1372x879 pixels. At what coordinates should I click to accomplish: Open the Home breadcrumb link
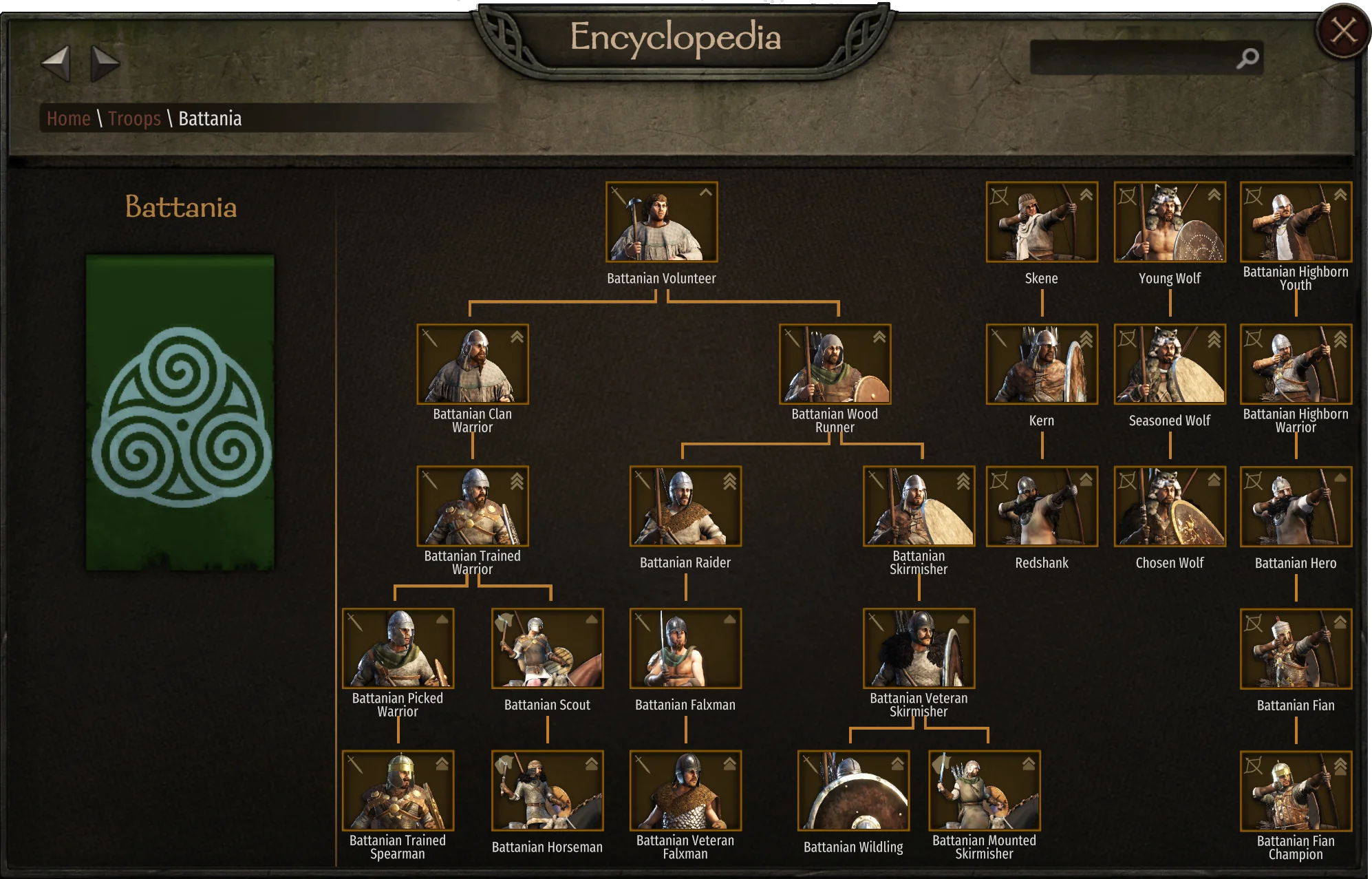click(69, 118)
